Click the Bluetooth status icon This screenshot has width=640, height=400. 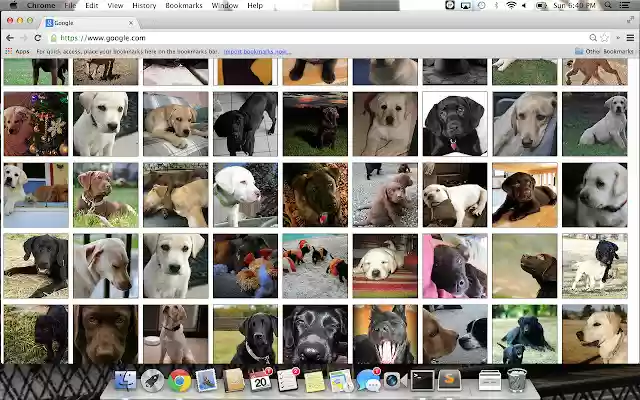pos(496,5)
